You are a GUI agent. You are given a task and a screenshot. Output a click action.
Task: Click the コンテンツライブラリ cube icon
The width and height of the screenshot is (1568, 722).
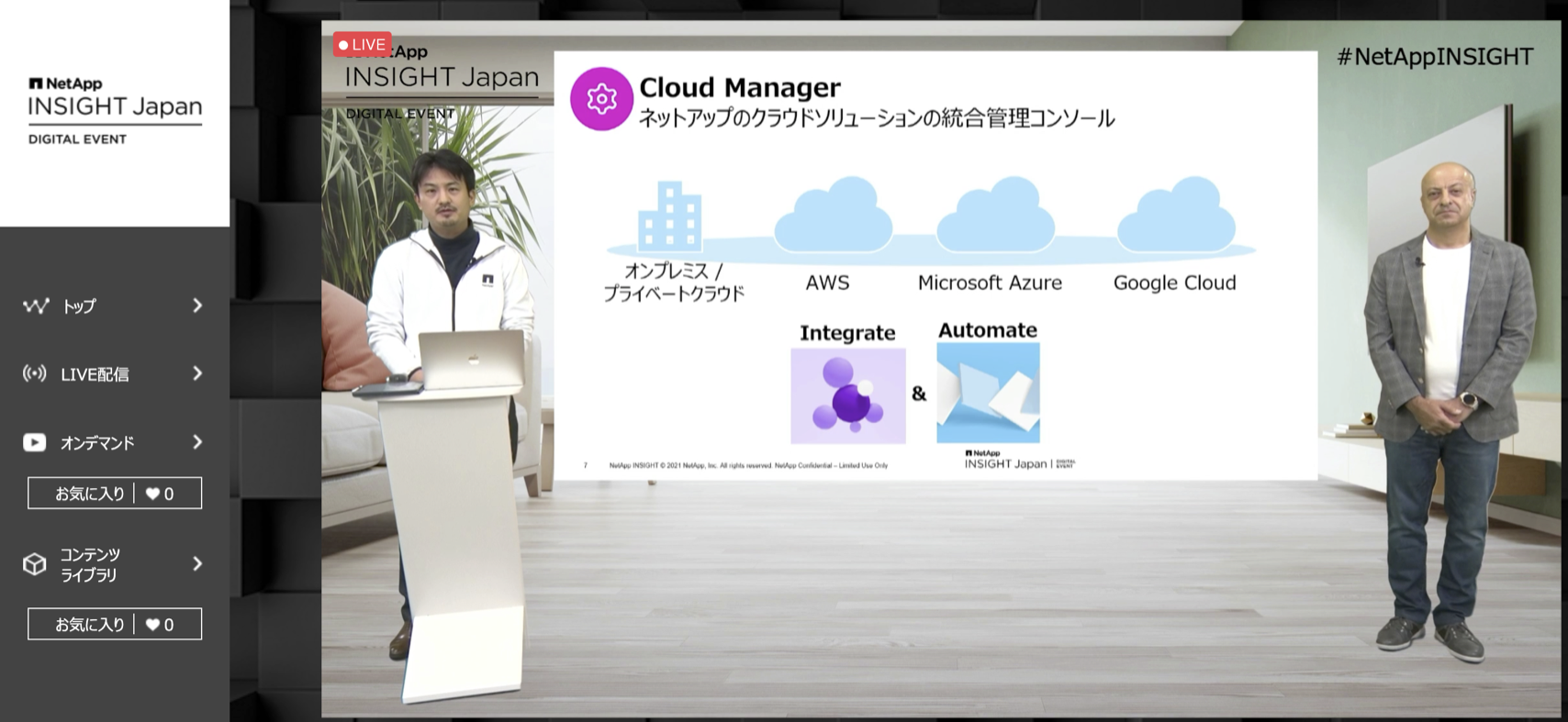tap(35, 564)
